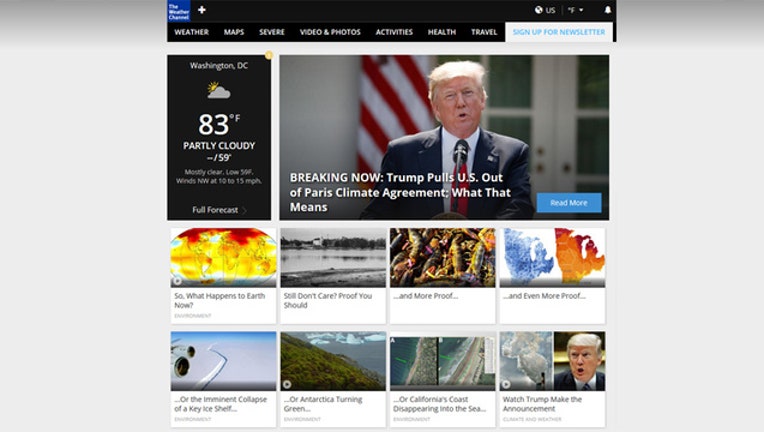
Task: Play the Trump announcement video
Action: [x=506, y=384]
